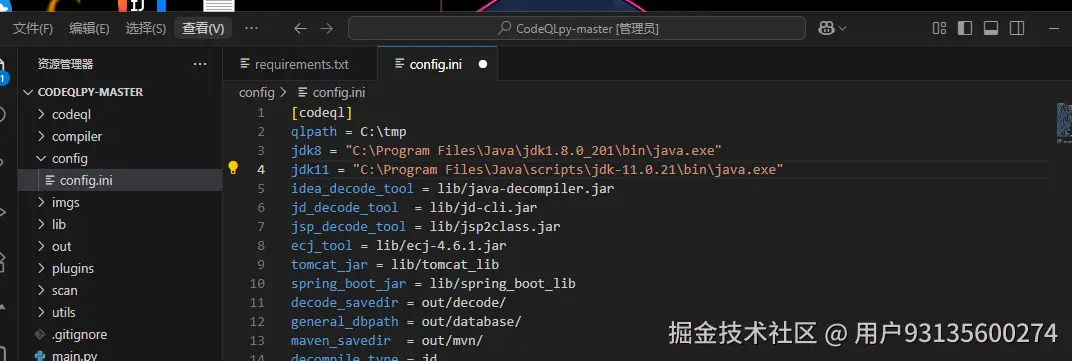The height and width of the screenshot is (361, 1072).
Task: Click the general_dbpath line
Action: point(406,321)
